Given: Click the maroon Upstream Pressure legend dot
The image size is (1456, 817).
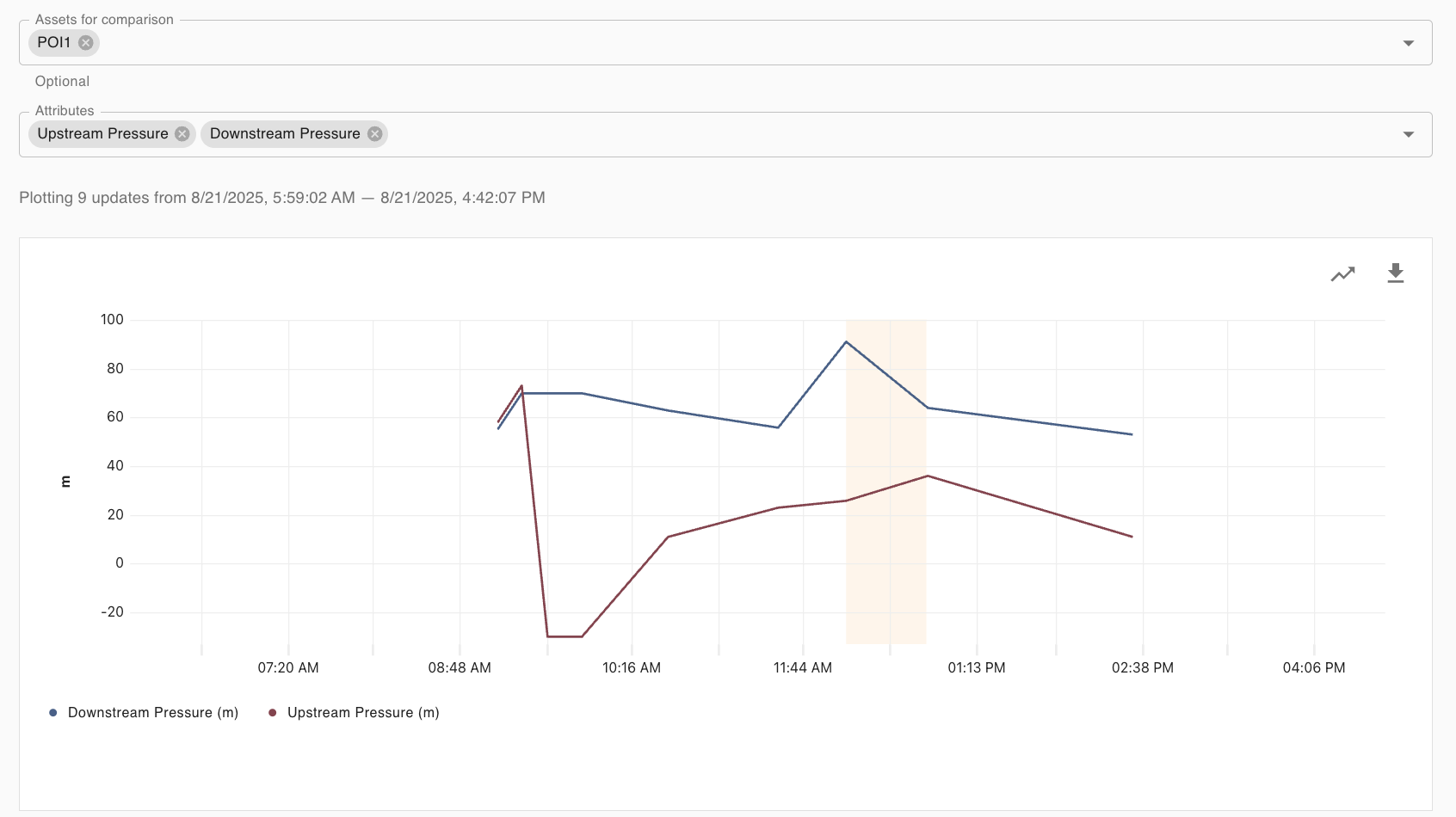Looking at the screenshot, I should click(273, 713).
